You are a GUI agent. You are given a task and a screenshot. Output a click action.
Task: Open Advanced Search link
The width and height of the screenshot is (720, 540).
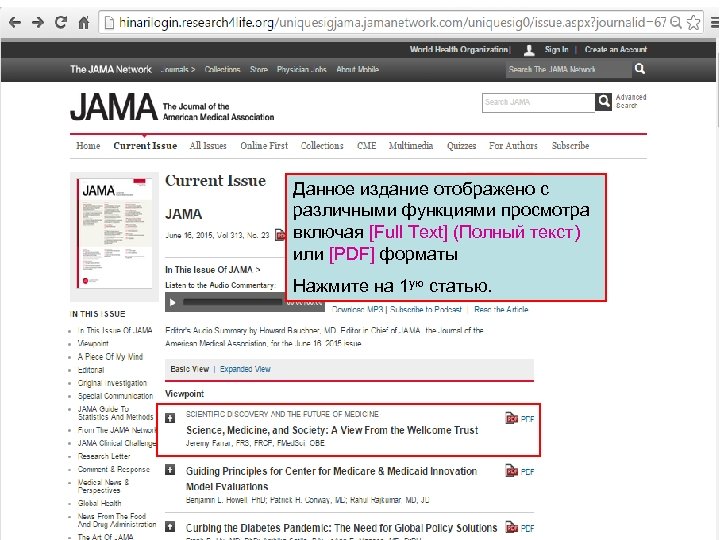[x=630, y=101]
